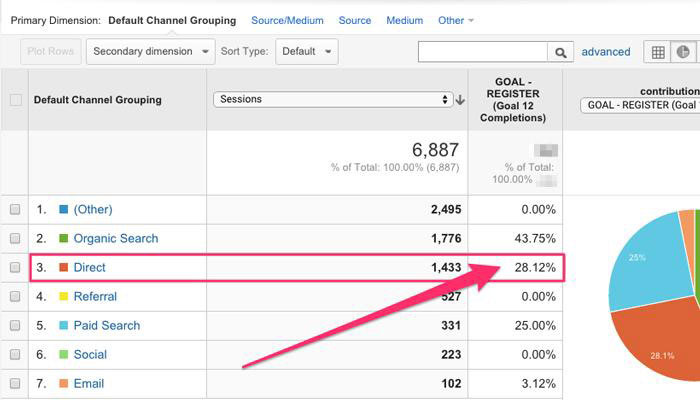This screenshot has height=400, width=700.
Task: Open the Organic Search channel link
Action: click(x=116, y=238)
